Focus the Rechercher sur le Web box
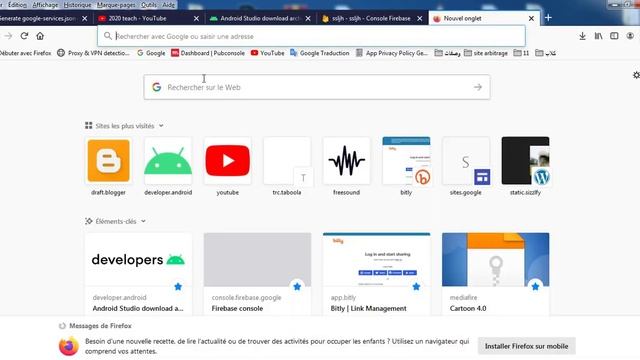Image resolution: width=640 pixels, height=360 pixels. (317, 87)
